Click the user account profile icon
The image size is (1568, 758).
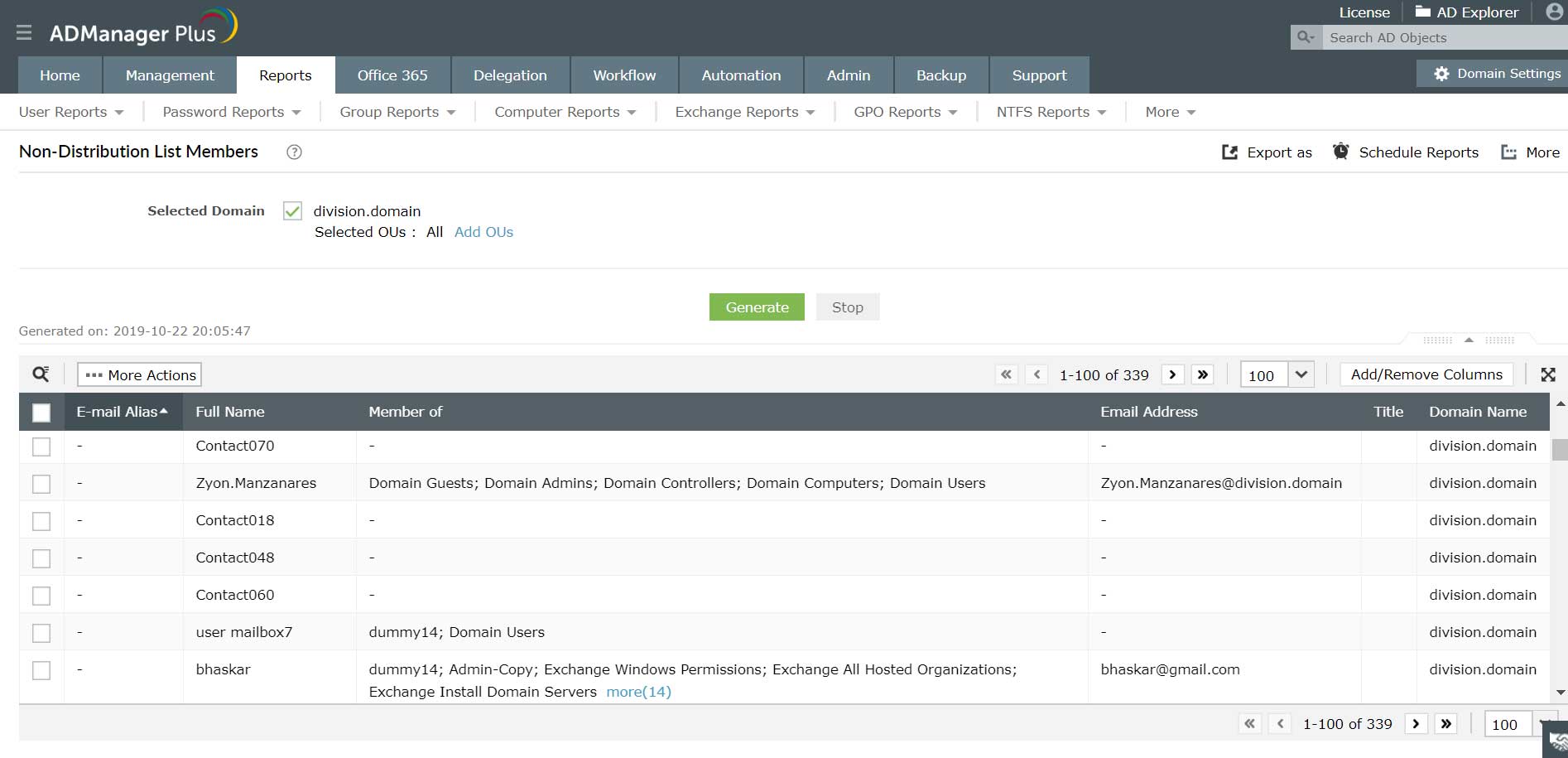[1555, 12]
